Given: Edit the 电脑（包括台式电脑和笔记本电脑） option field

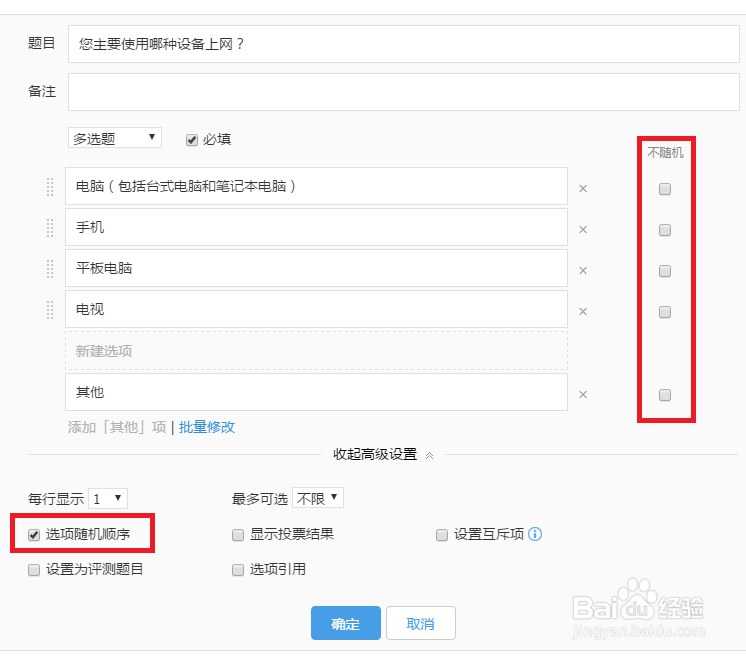Looking at the screenshot, I should pos(316,186).
